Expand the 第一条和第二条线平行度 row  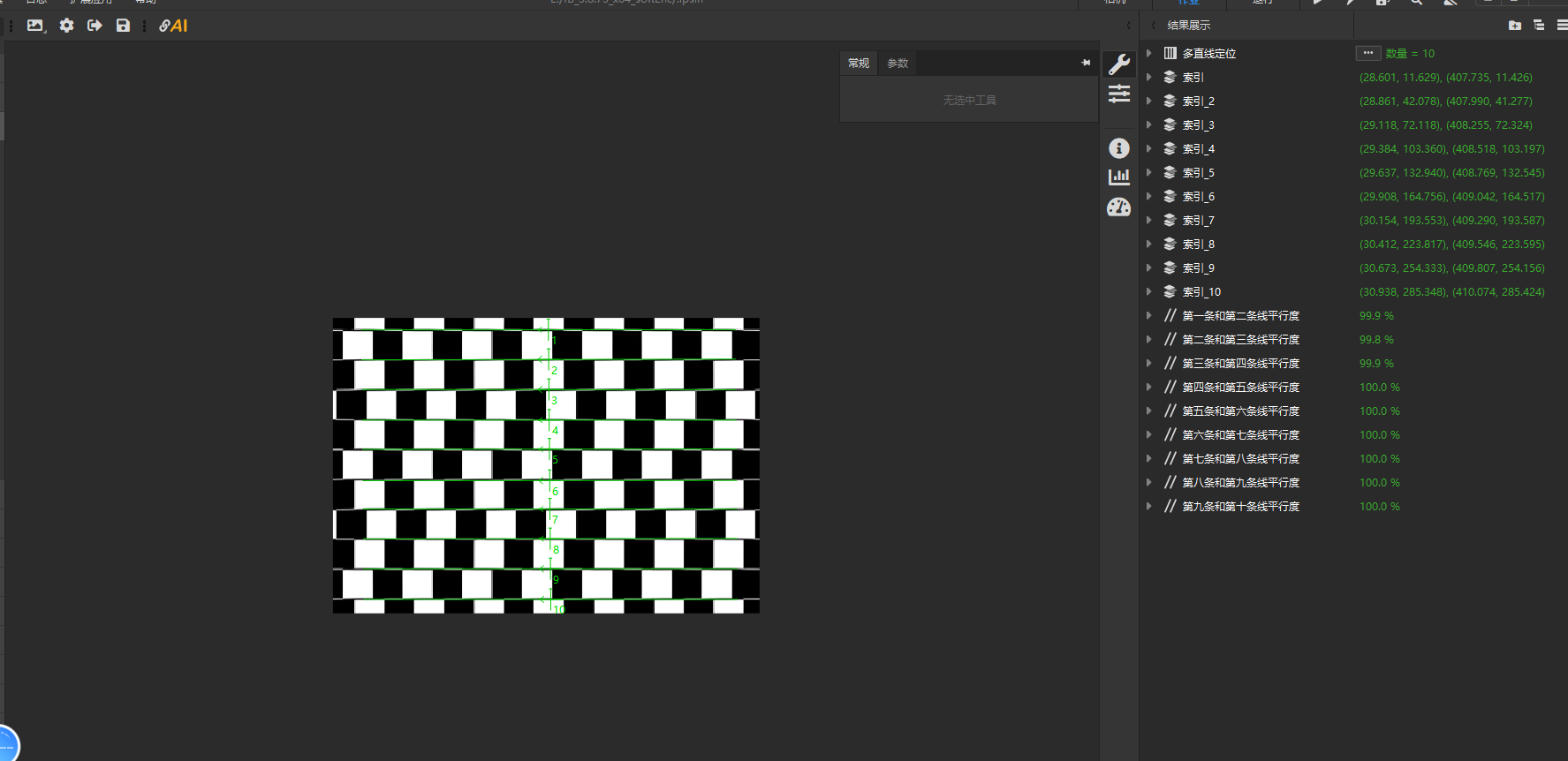tap(1148, 315)
